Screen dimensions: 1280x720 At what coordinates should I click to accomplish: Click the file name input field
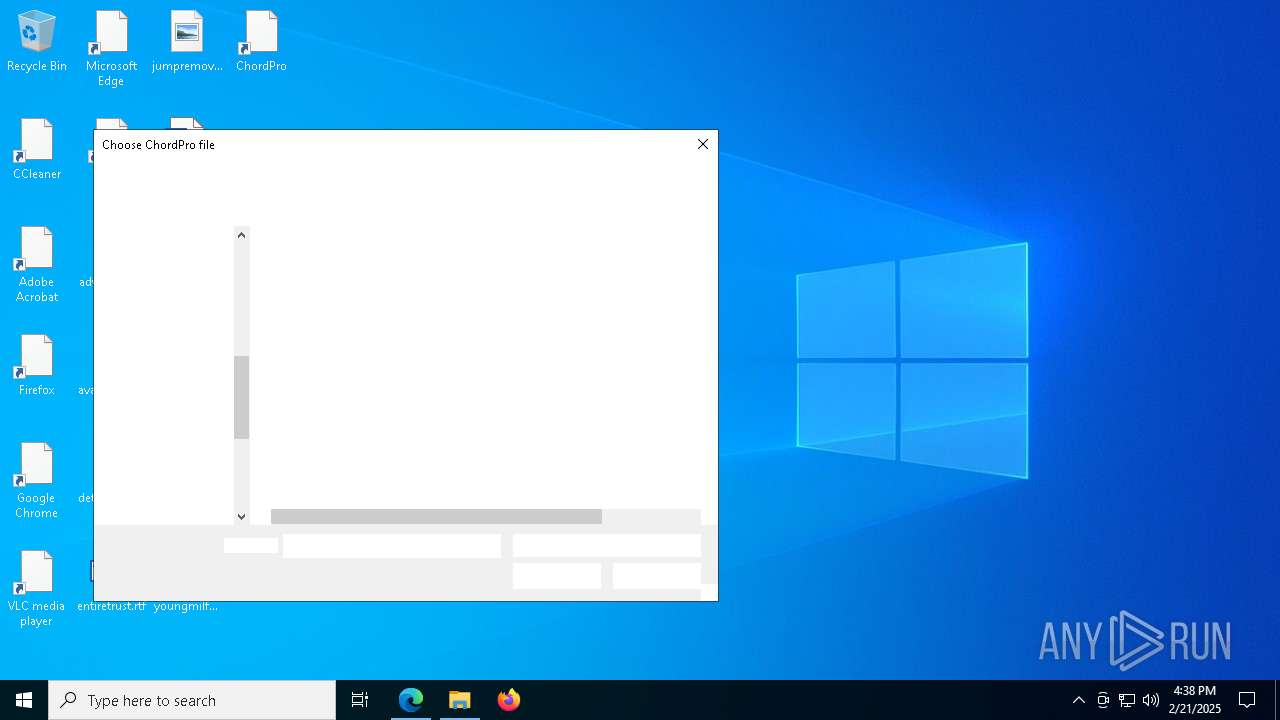(392, 546)
